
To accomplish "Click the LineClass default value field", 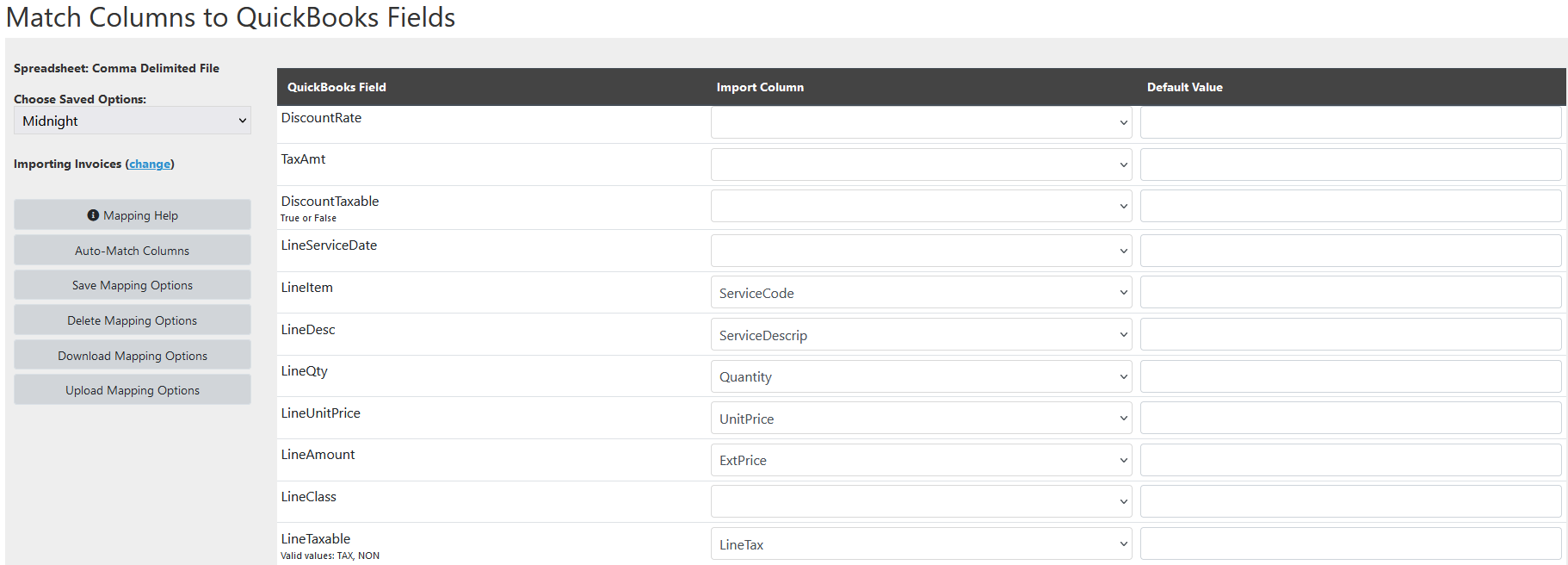I will click(x=1351, y=501).
